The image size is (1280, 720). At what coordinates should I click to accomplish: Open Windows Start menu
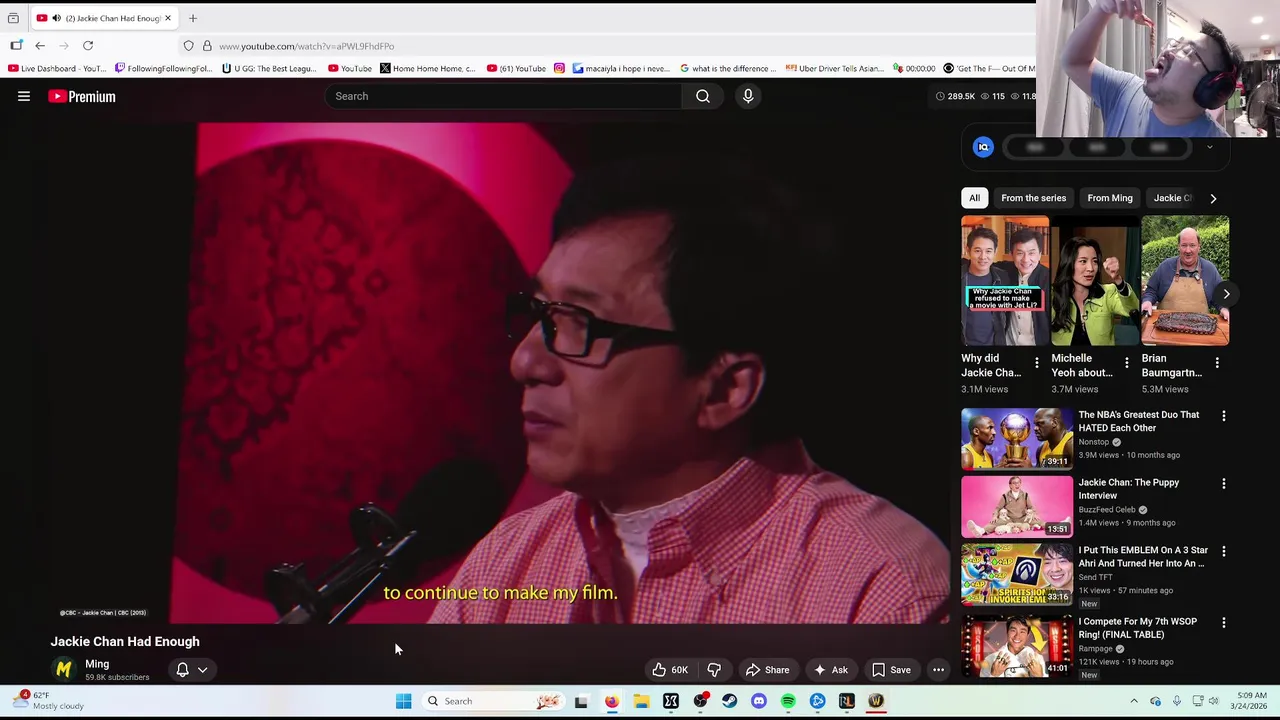(403, 701)
